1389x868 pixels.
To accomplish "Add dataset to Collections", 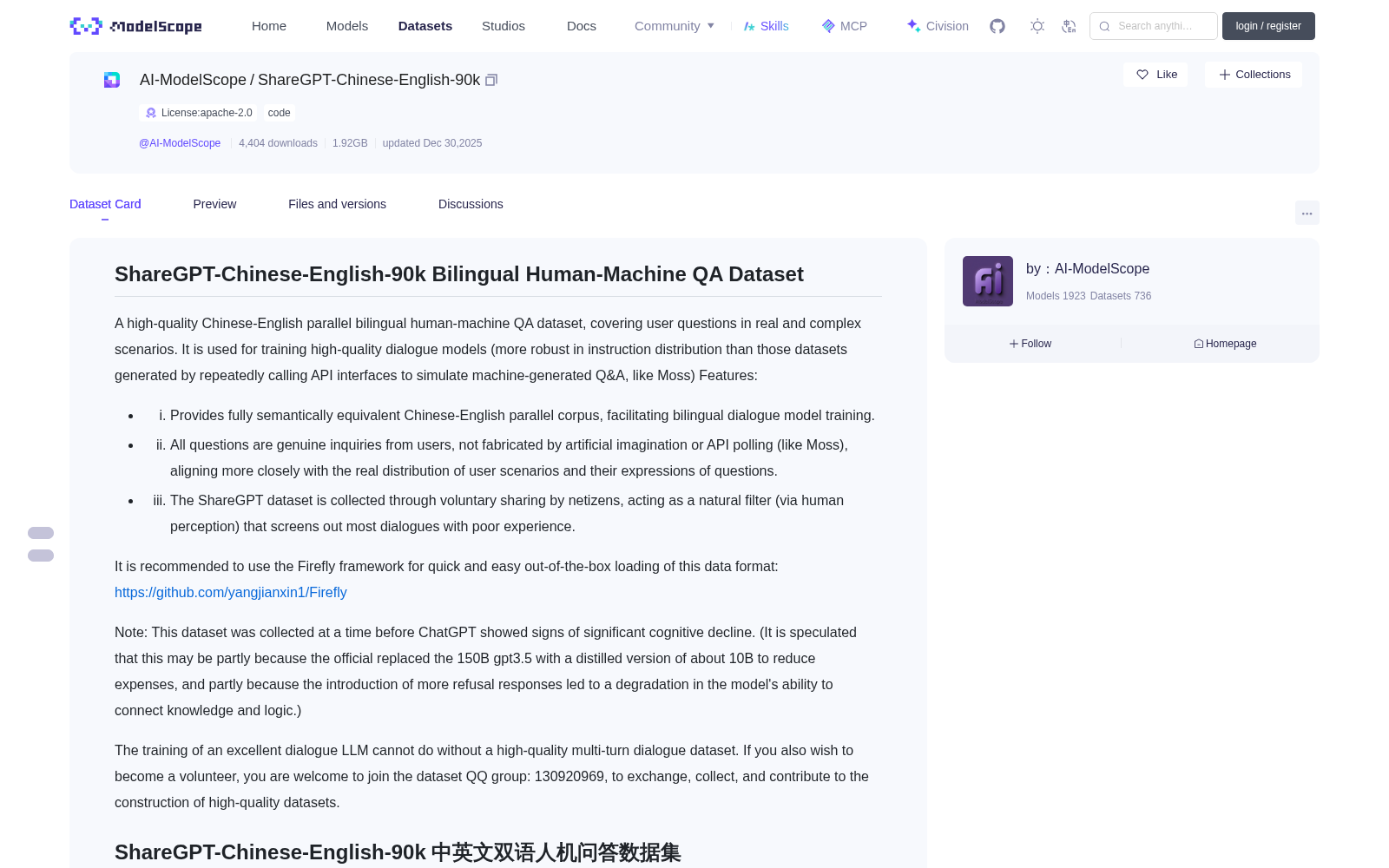I will click(x=1254, y=75).
